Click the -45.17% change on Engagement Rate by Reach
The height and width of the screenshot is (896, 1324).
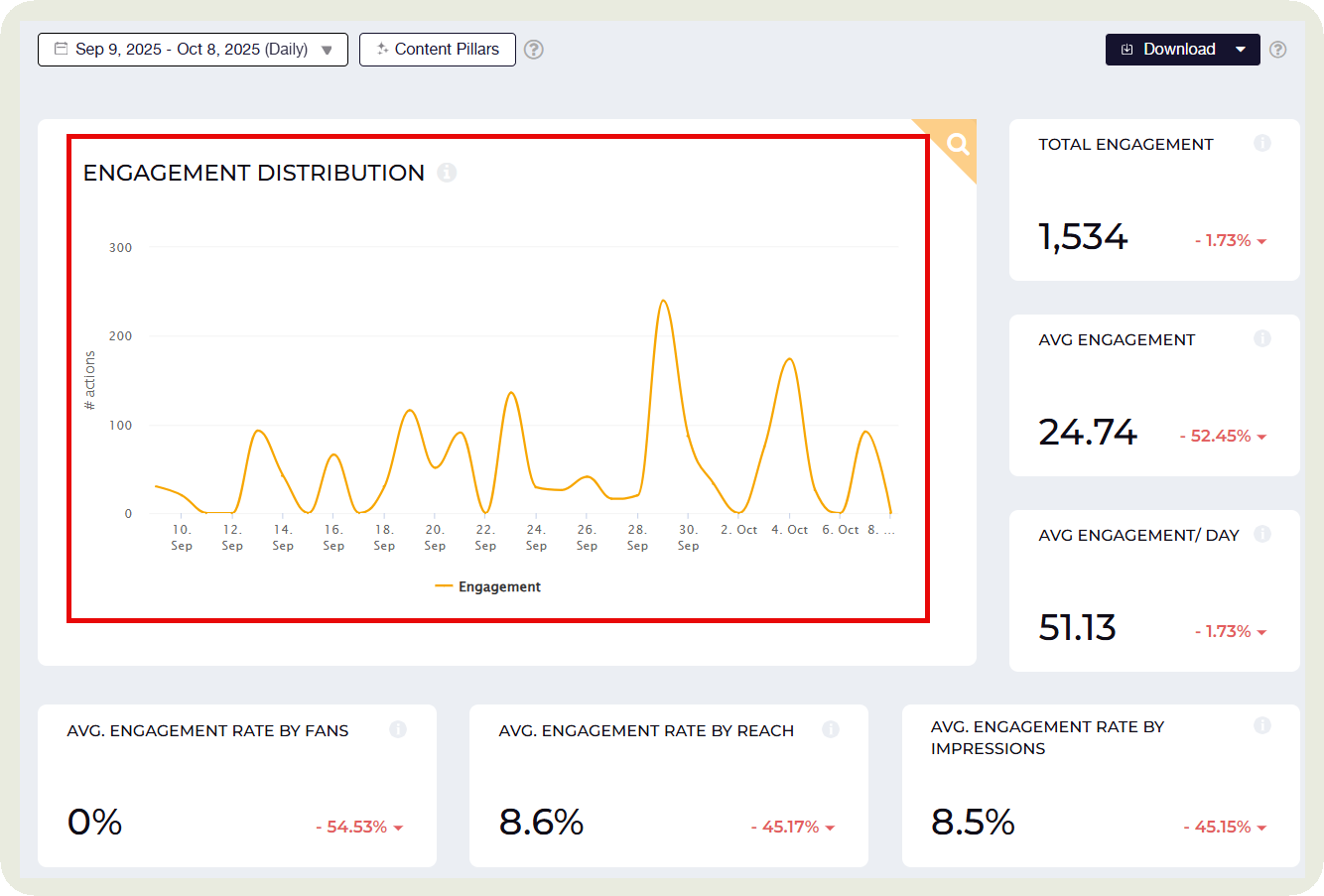click(792, 828)
